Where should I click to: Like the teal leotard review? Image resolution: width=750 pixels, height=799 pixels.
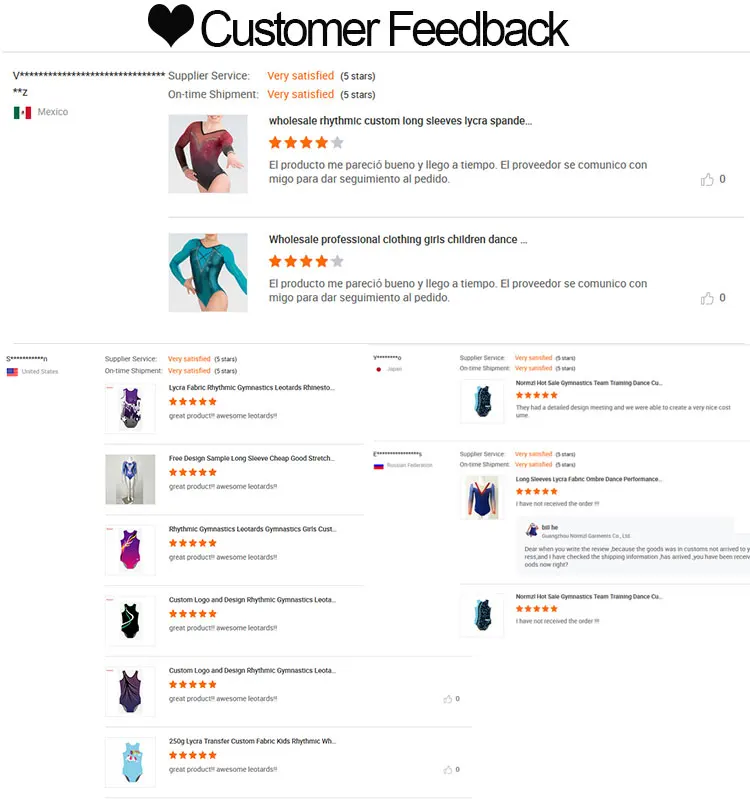707,298
